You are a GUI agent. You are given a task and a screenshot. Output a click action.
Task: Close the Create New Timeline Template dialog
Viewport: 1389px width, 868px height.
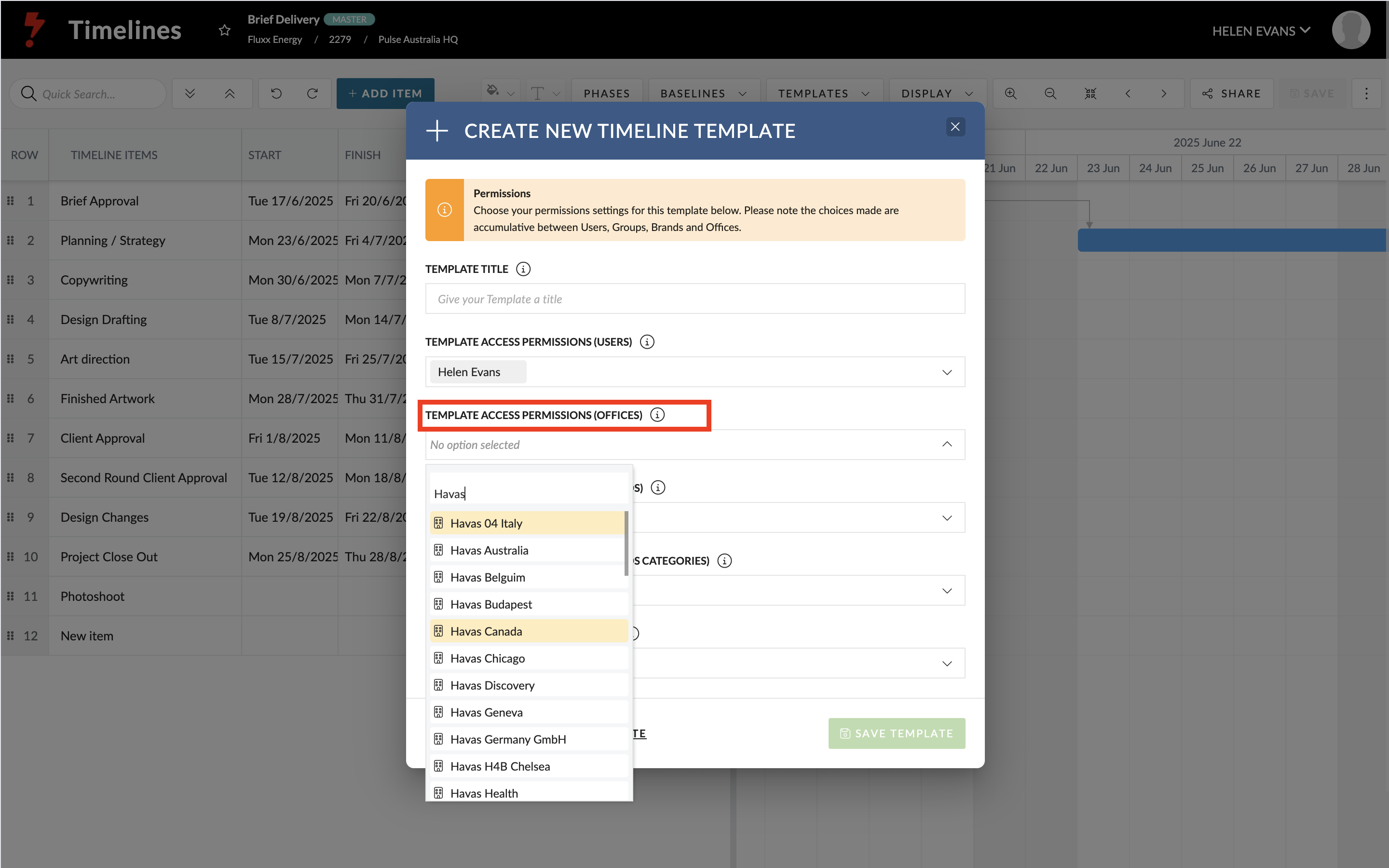(x=955, y=127)
